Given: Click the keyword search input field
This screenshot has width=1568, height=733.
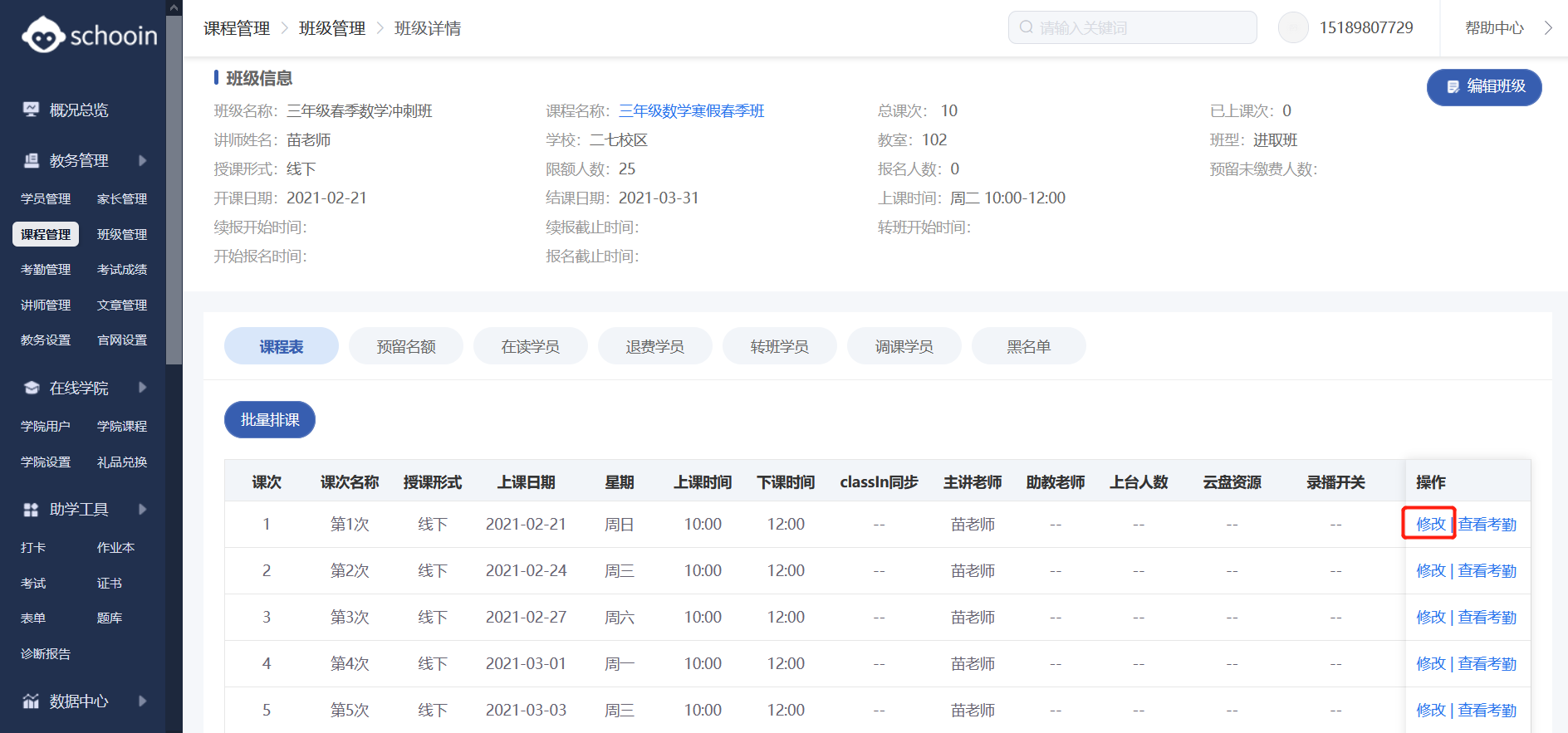Looking at the screenshot, I should [1132, 27].
